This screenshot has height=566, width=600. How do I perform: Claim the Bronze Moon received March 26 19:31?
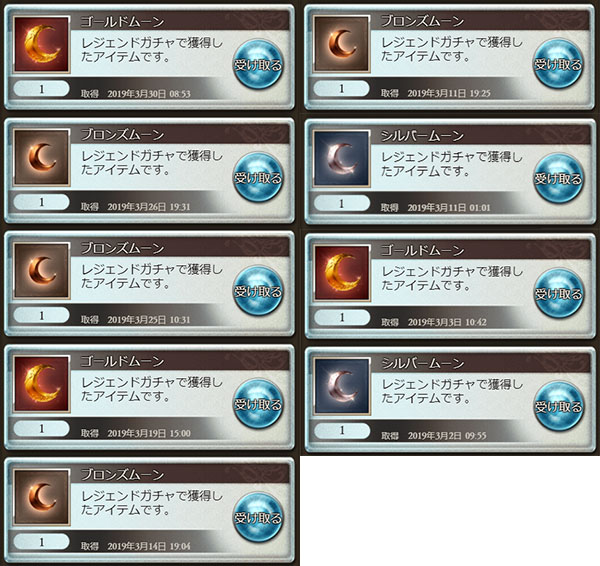(258, 177)
